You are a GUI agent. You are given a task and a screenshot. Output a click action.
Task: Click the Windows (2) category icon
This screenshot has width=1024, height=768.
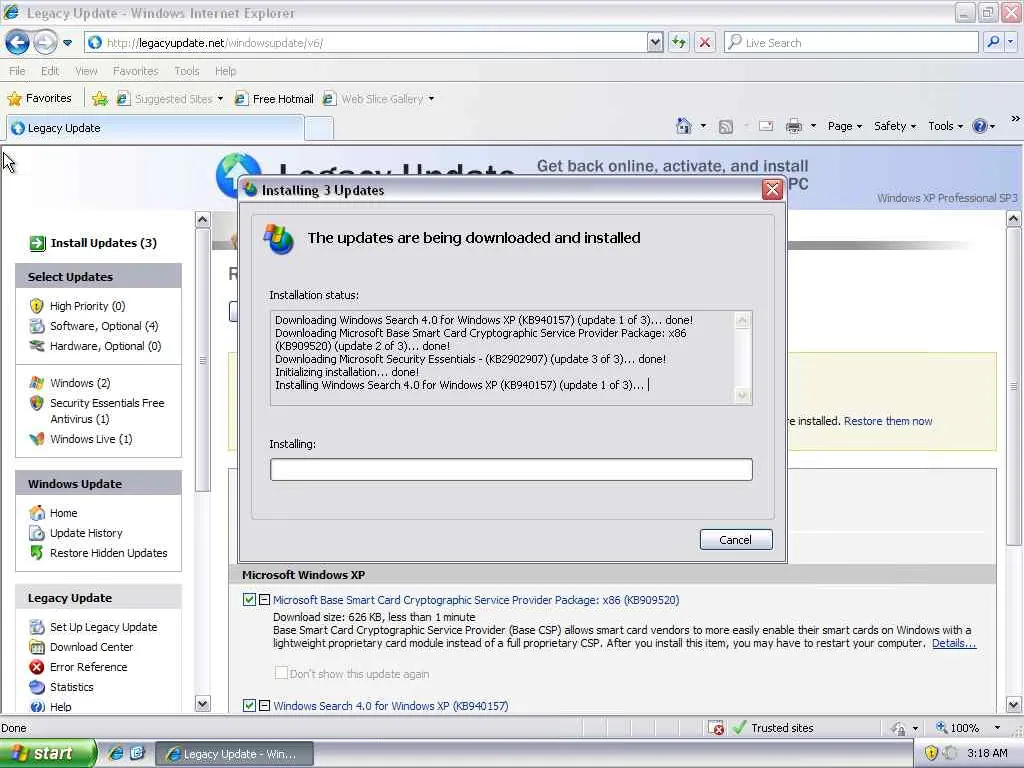tap(37, 383)
